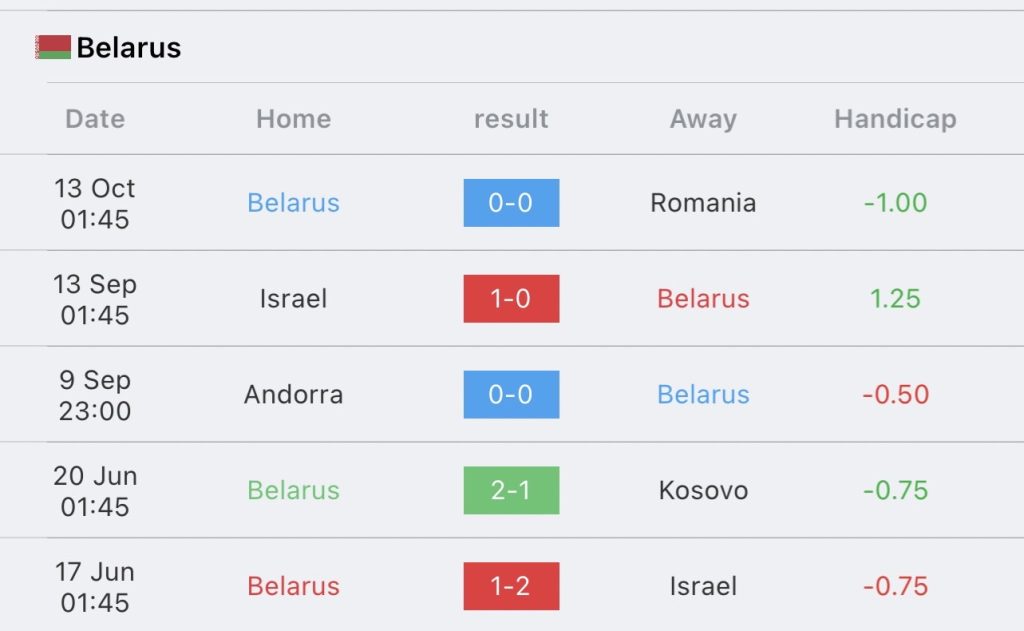Open the 0-0 Andorra result badge

point(511,395)
